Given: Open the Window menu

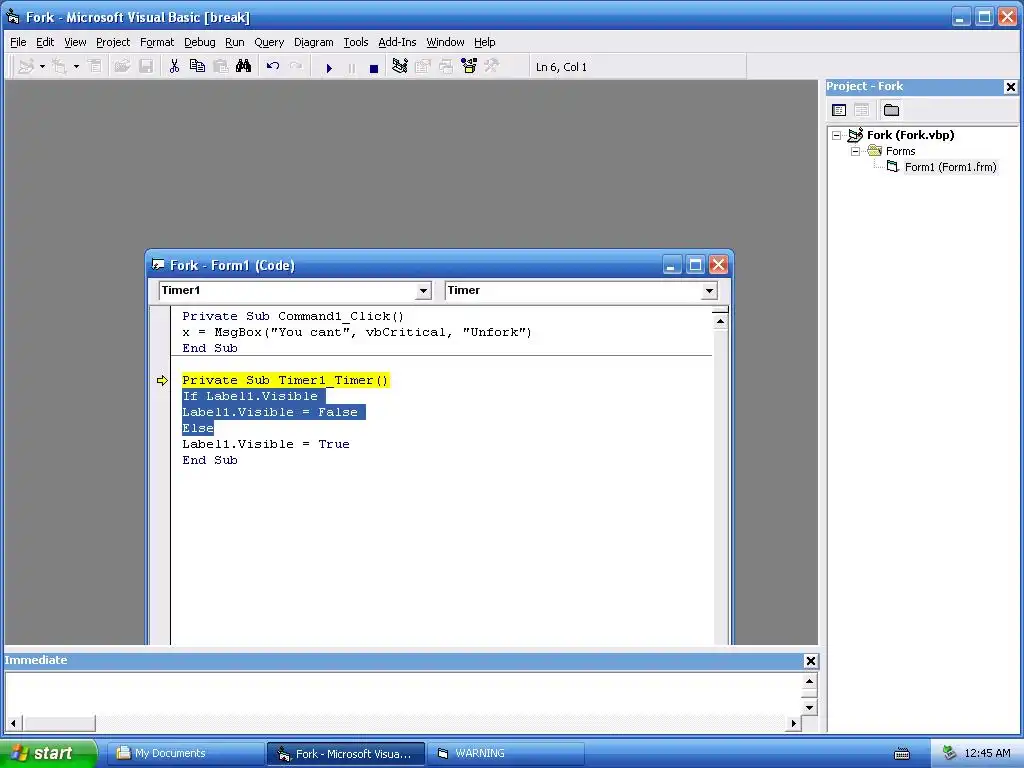Looking at the screenshot, I should 445,42.
